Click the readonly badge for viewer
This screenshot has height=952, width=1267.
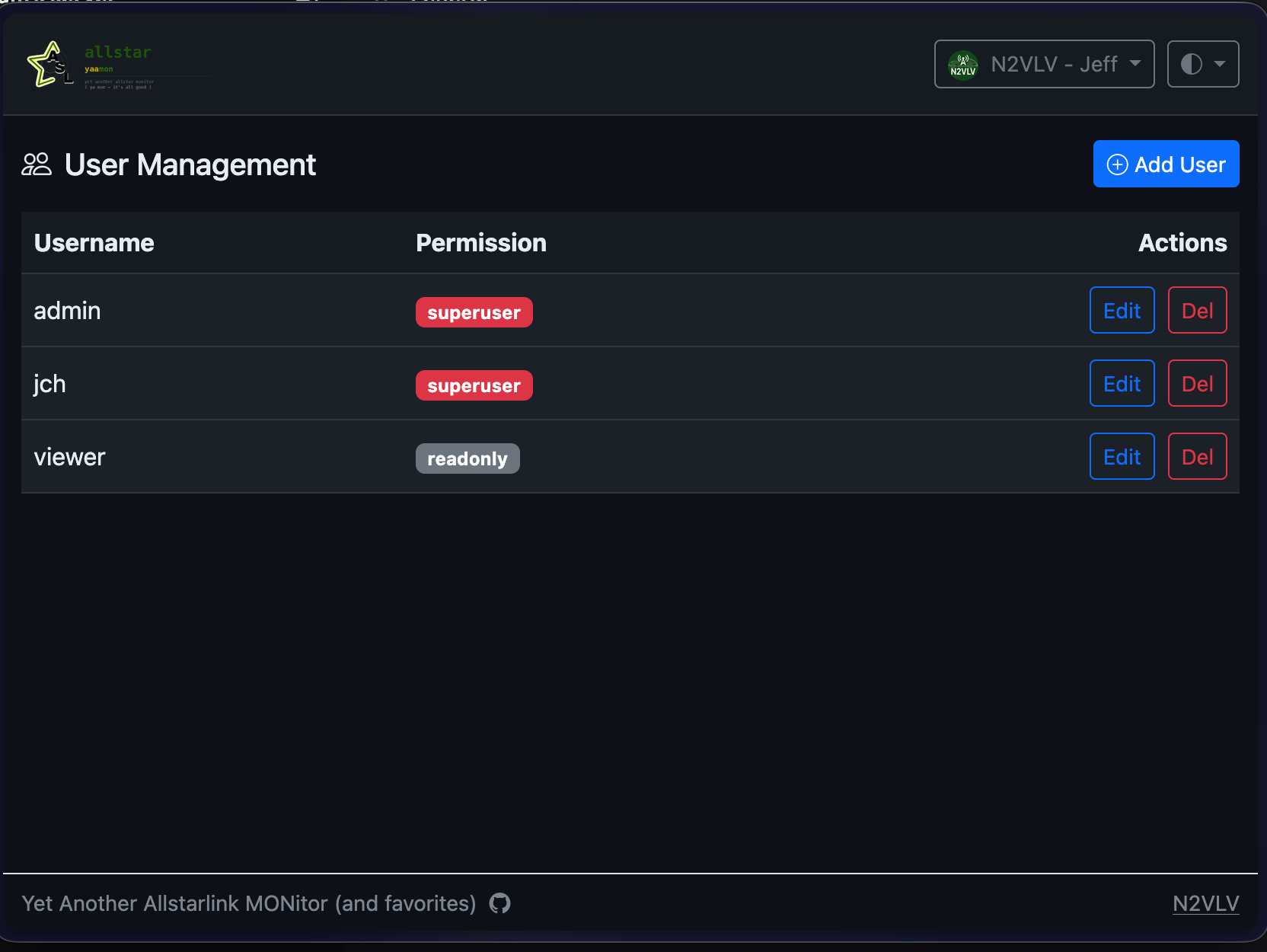(x=468, y=458)
